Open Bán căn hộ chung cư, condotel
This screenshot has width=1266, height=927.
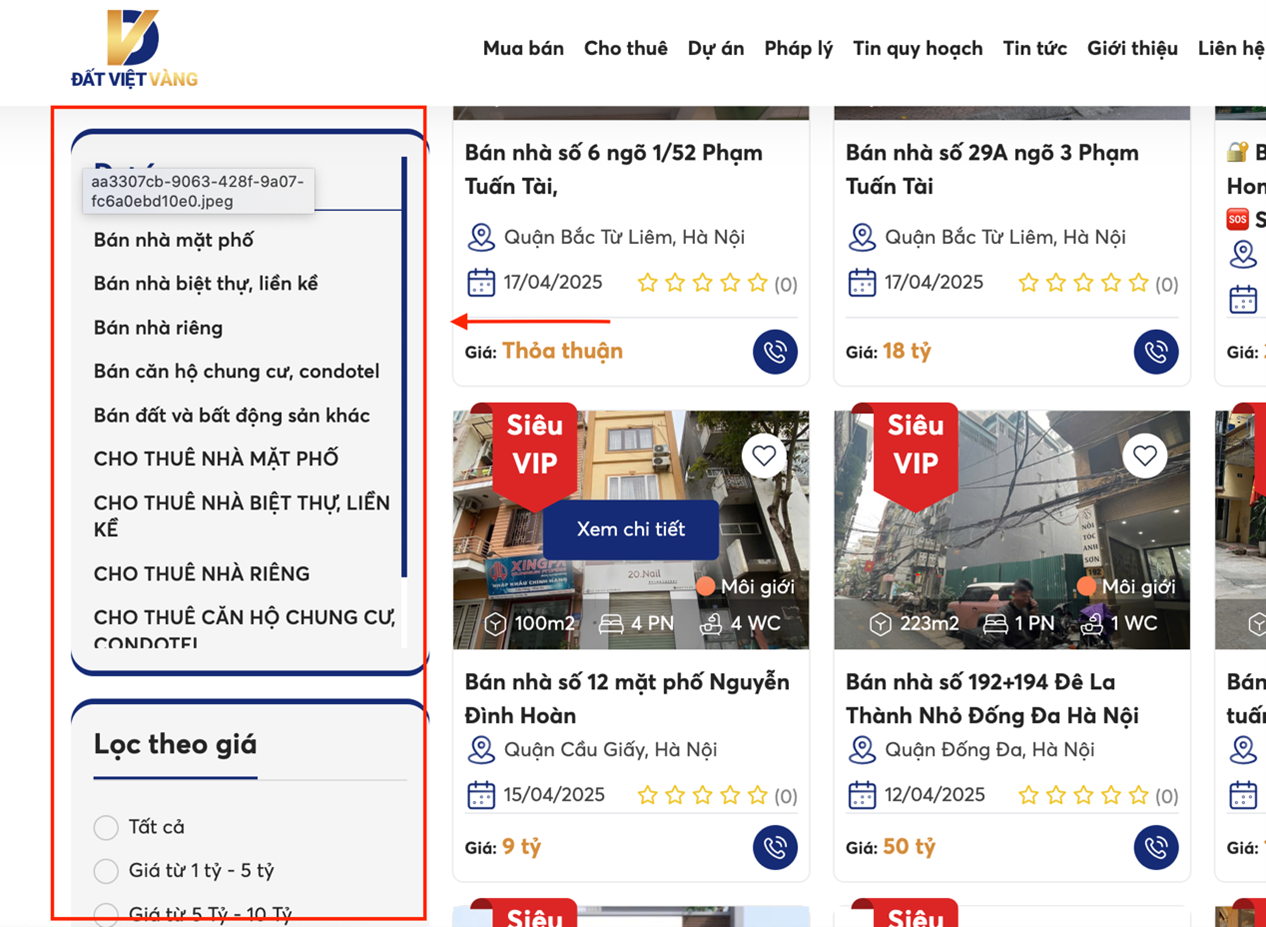click(237, 372)
